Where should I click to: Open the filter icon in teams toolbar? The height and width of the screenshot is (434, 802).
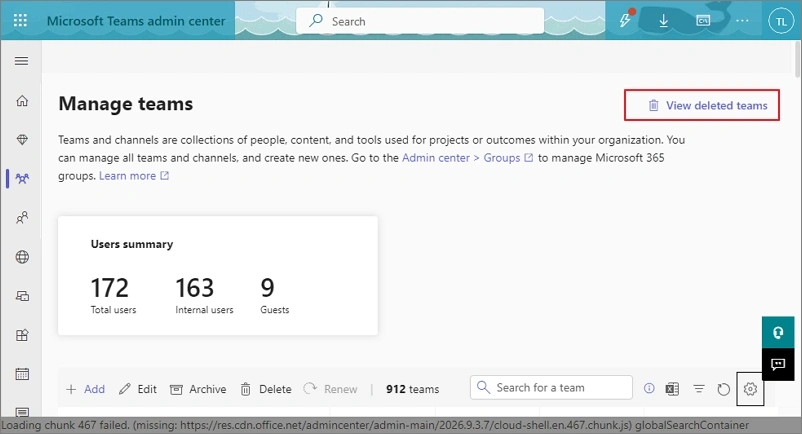(x=699, y=389)
